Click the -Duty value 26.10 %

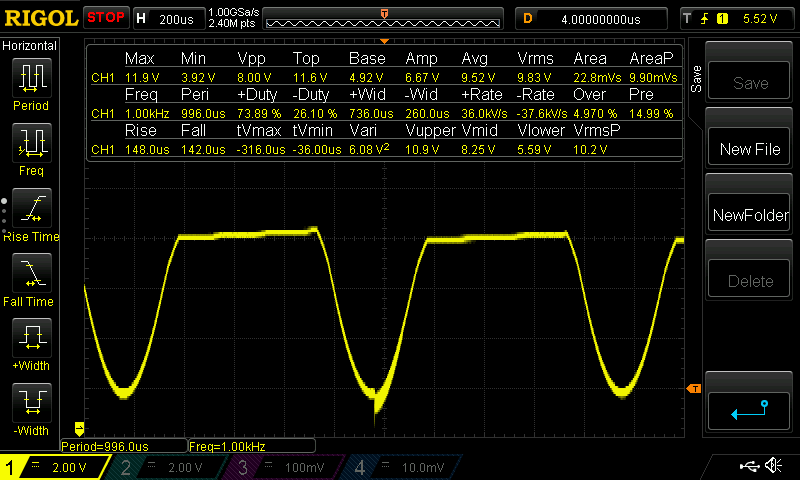(315, 113)
